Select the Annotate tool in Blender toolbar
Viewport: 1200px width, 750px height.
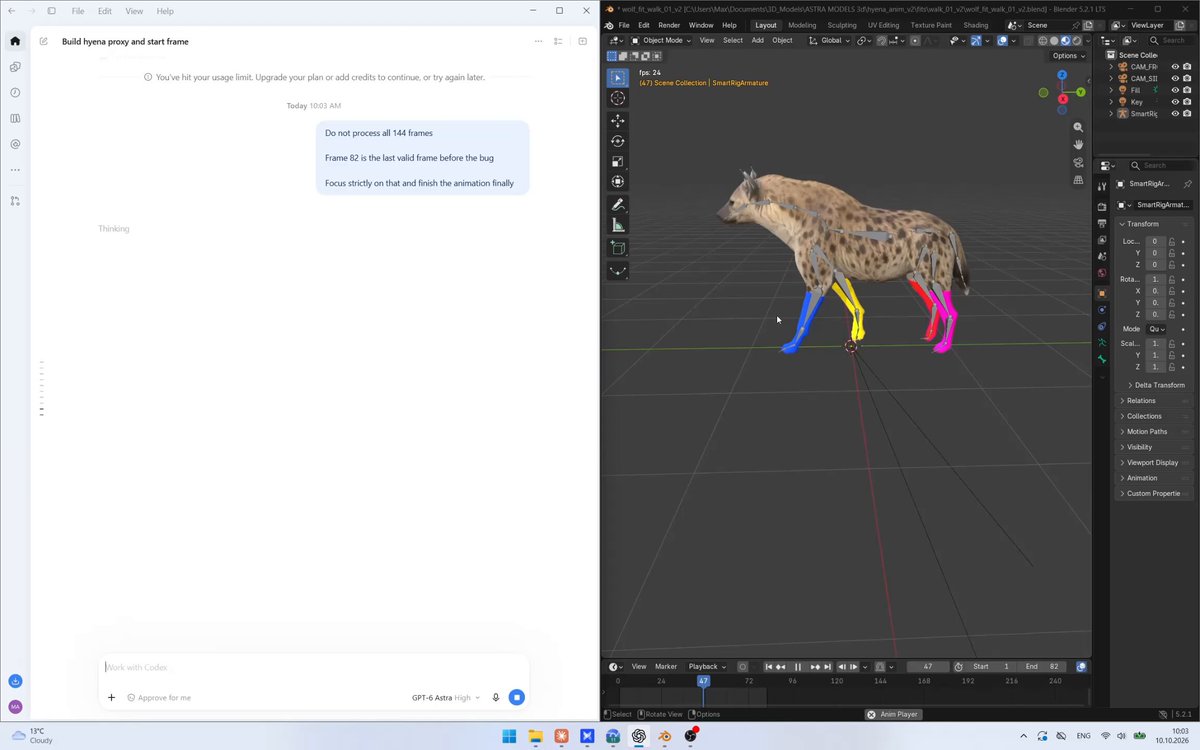pos(618,205)
